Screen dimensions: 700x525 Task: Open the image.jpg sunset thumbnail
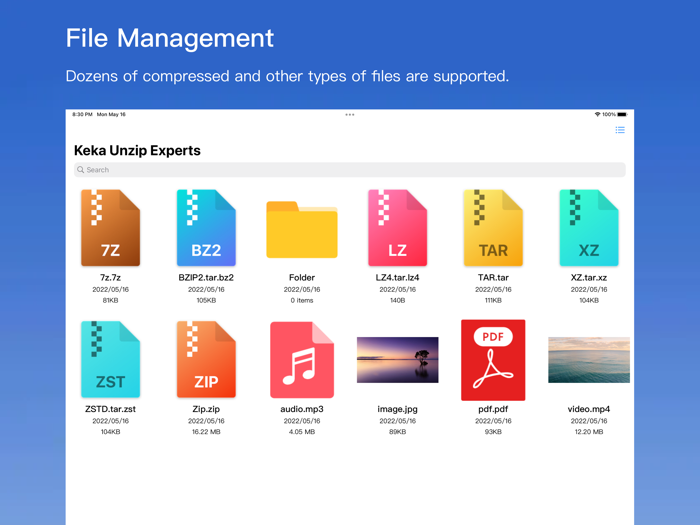pos(397,360)
